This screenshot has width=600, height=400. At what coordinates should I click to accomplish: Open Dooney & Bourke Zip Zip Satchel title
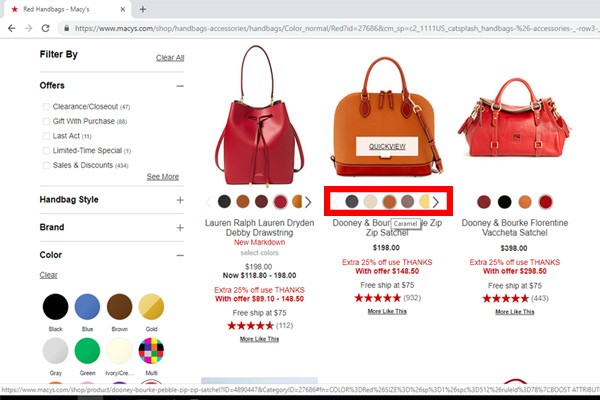387,228
